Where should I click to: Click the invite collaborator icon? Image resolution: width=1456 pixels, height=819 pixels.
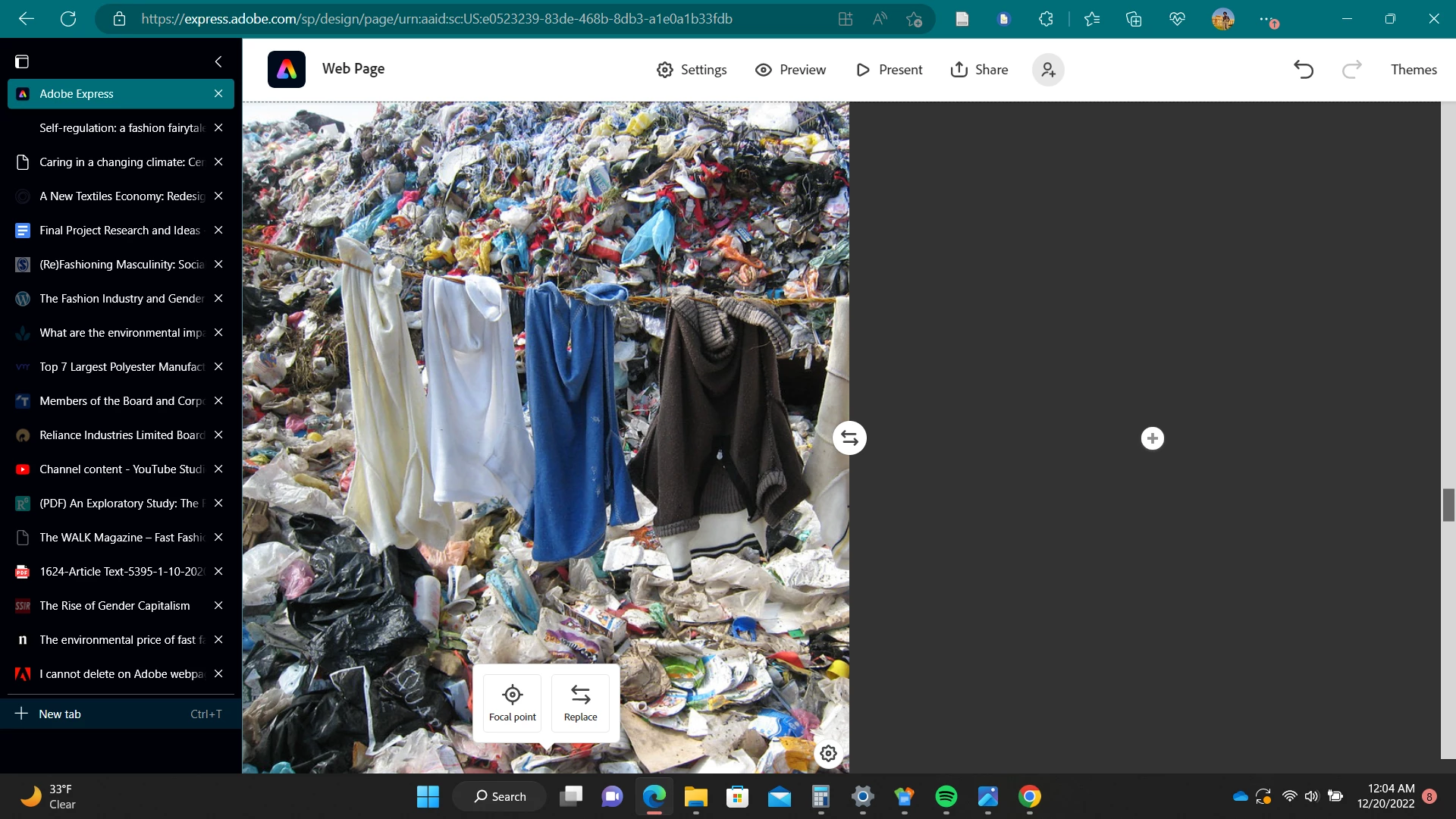coord(1048,70)
